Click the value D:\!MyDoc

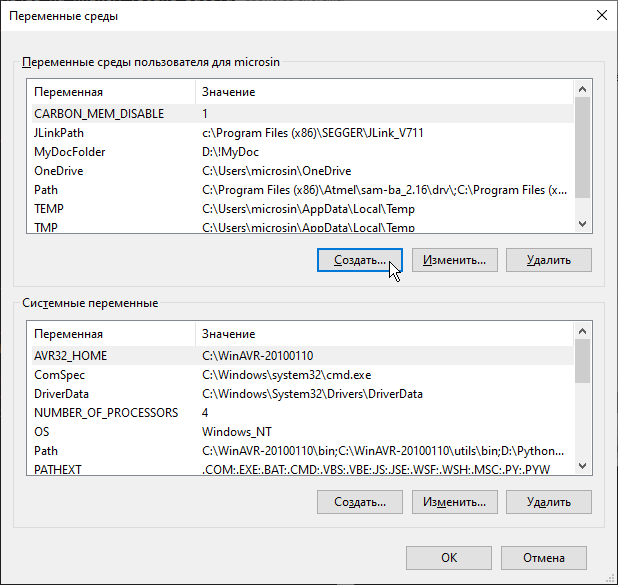[230, 152]
